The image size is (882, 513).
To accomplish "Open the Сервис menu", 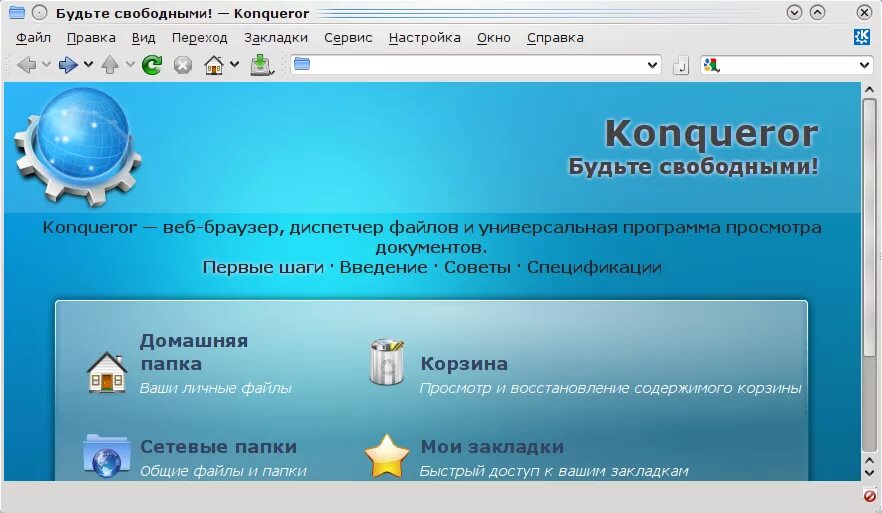I will pyautogui.click(x=348, y=38).
